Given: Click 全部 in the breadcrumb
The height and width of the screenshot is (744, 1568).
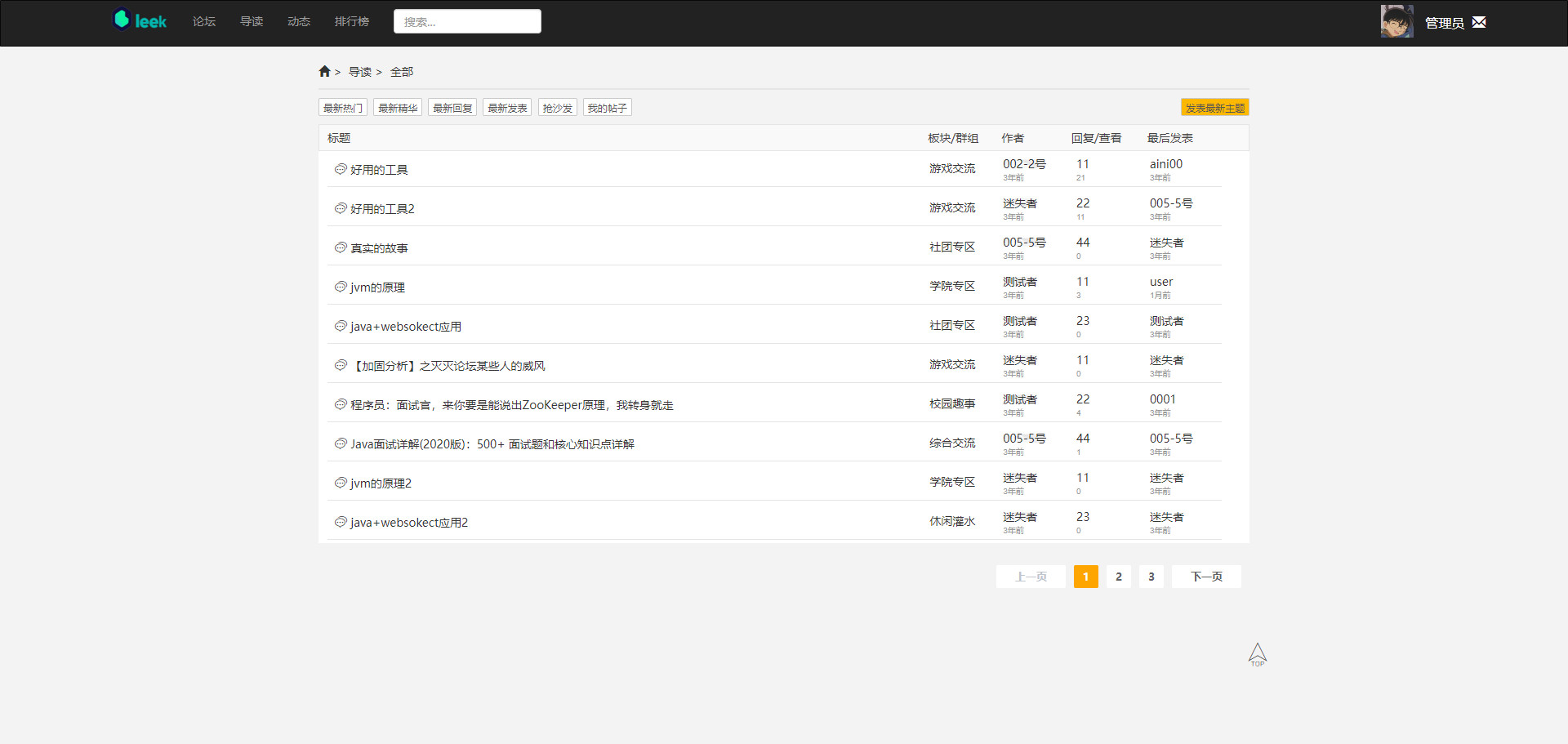Looking at the screenshot, I should click(x=402, y=72).
